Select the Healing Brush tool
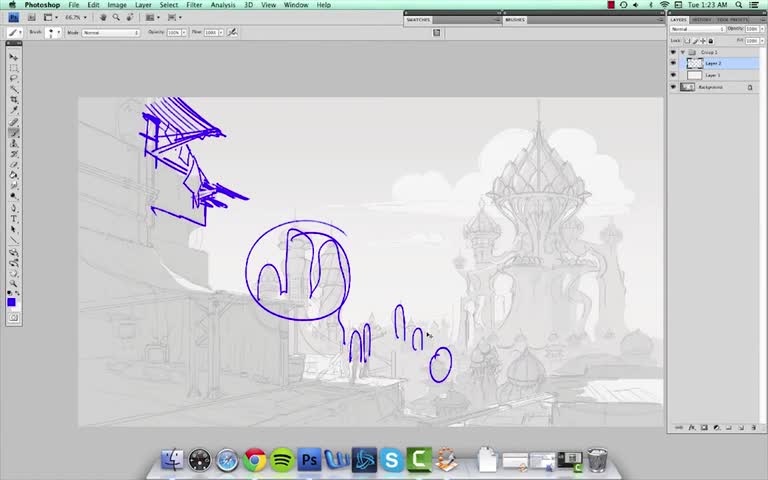This screenshot has width=768, height=480. 14,122
